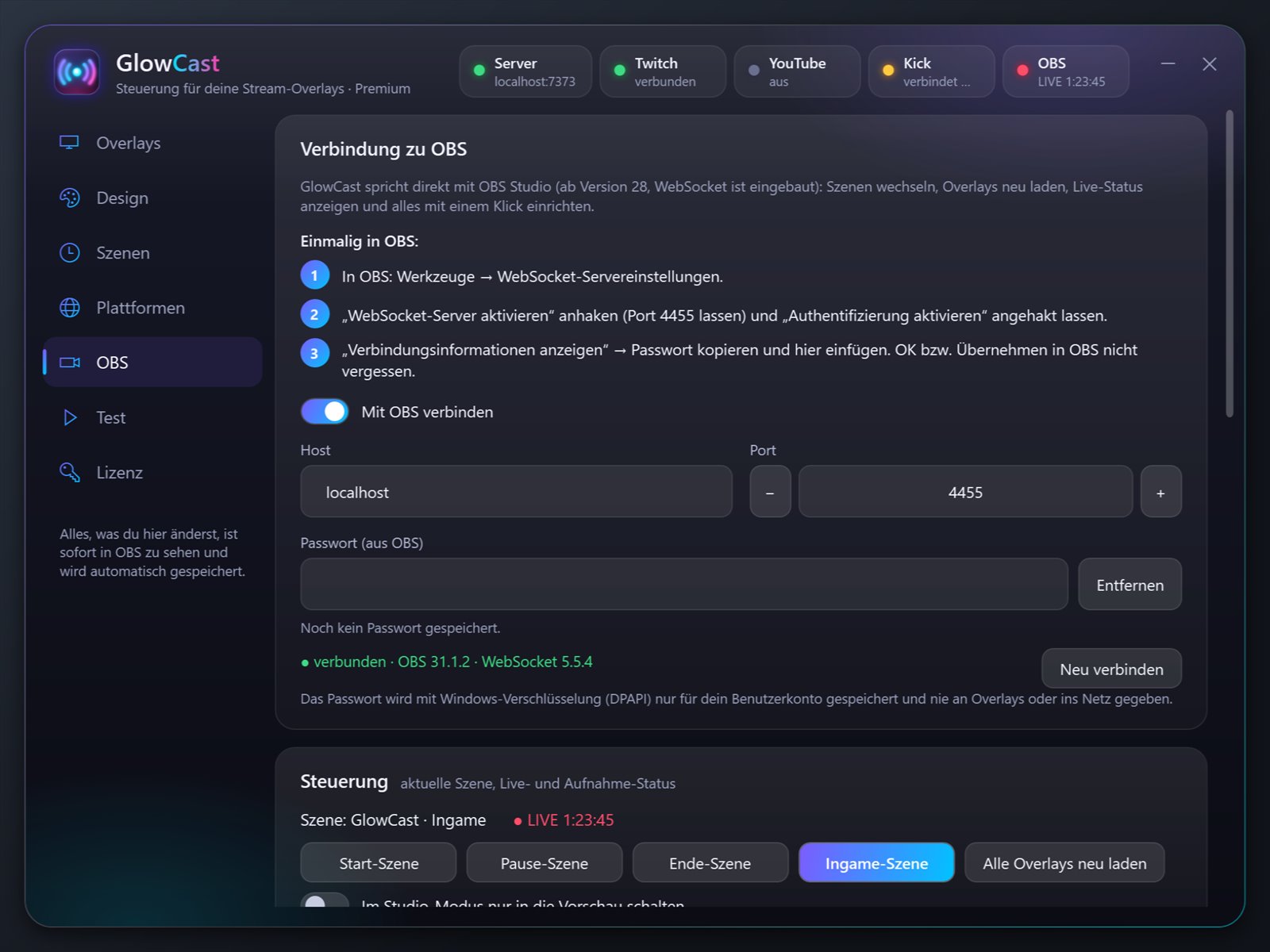The image size is (1270, 952).
Task: Click the green 'verbunden · OBS 31.1.2' status
Action: [x=447, y=662]
